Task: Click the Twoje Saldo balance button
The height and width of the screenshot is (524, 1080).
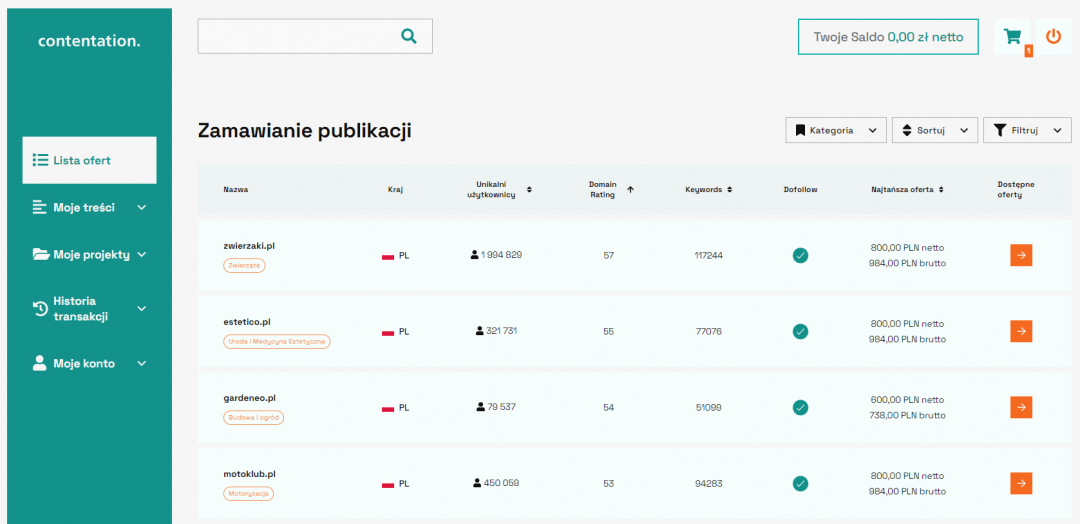Action: tap(888, 37)
